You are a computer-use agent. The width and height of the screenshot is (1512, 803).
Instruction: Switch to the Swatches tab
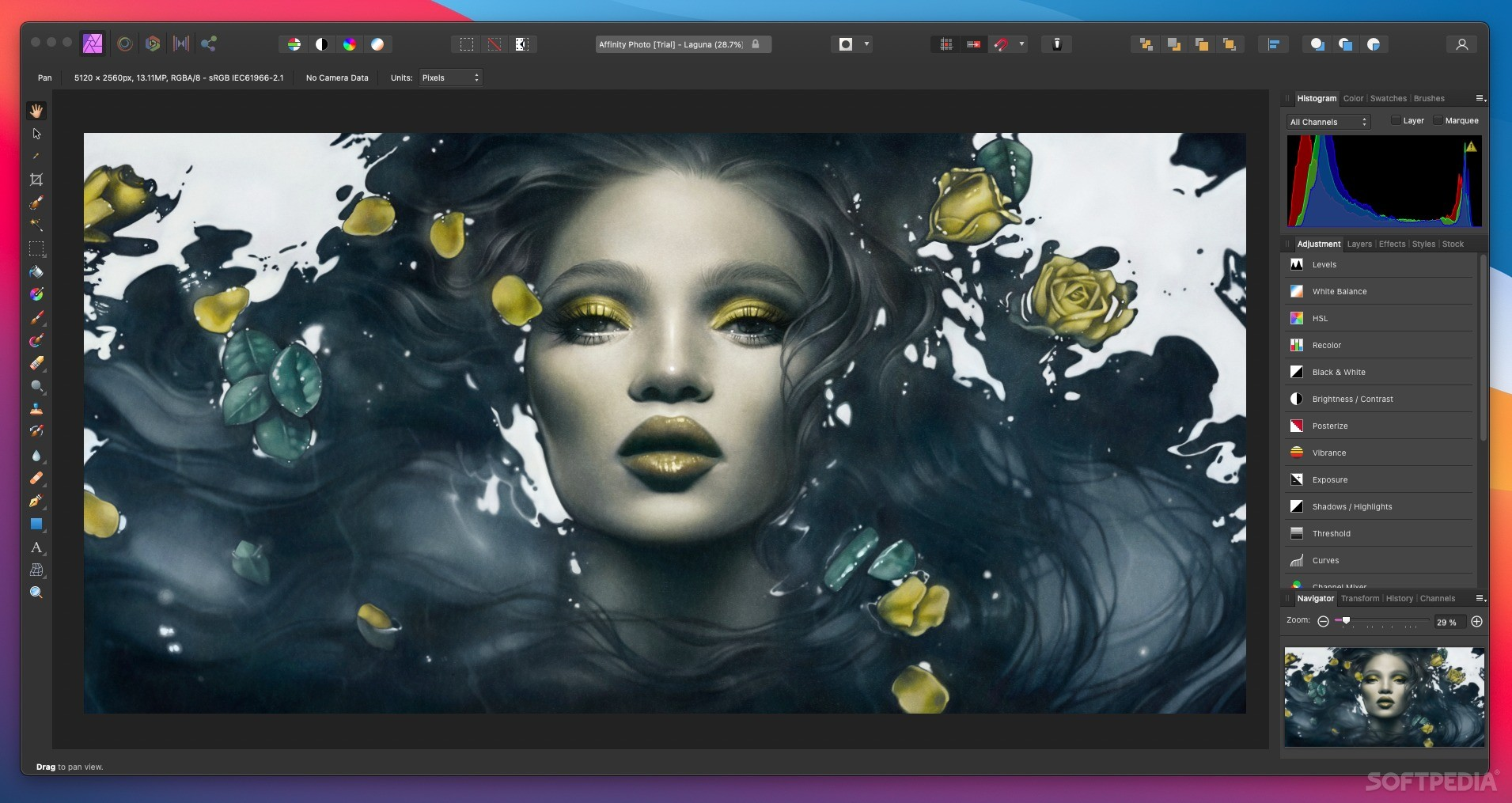click(1389, 99)
